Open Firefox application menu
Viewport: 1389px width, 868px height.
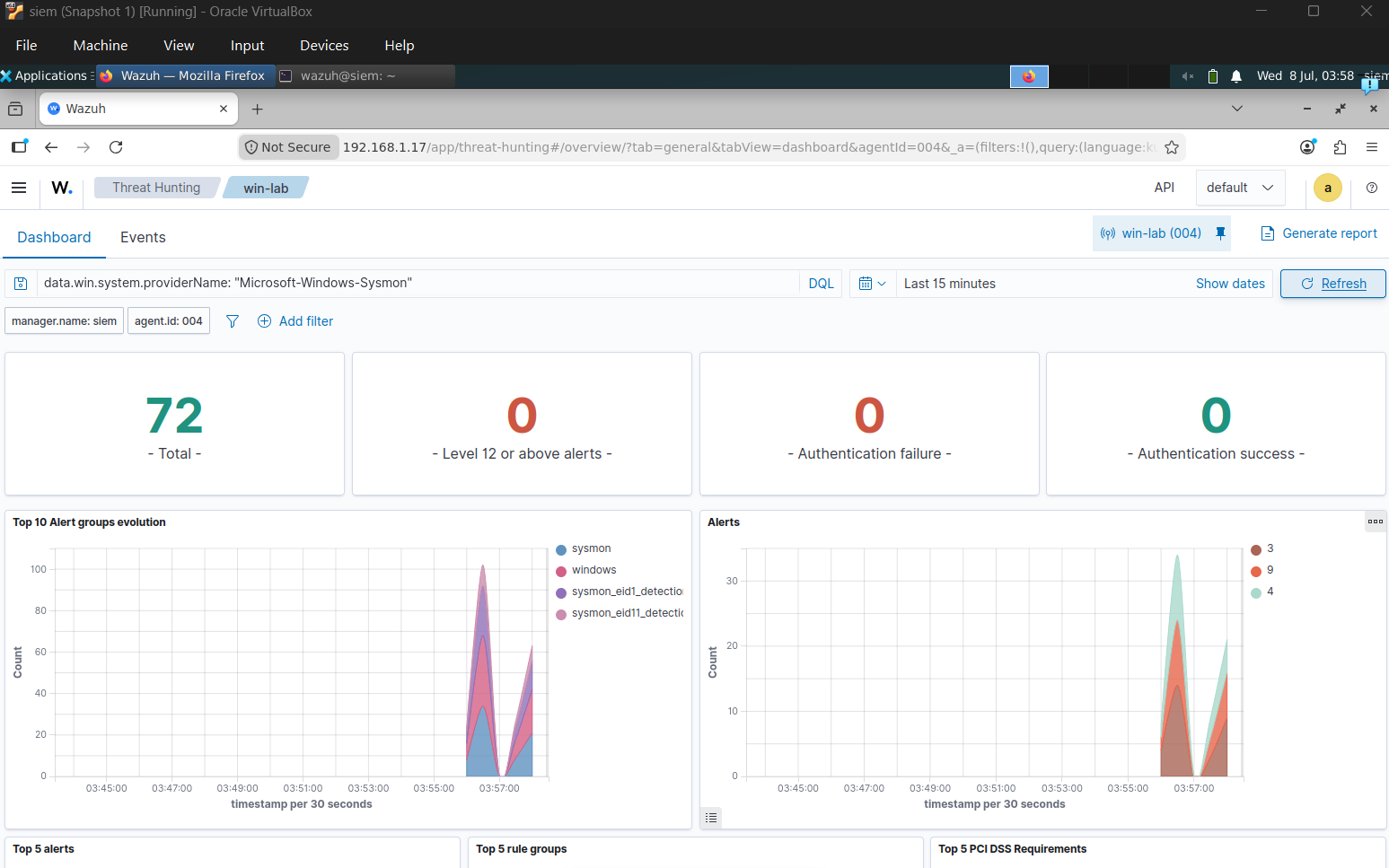[1372, 147]
